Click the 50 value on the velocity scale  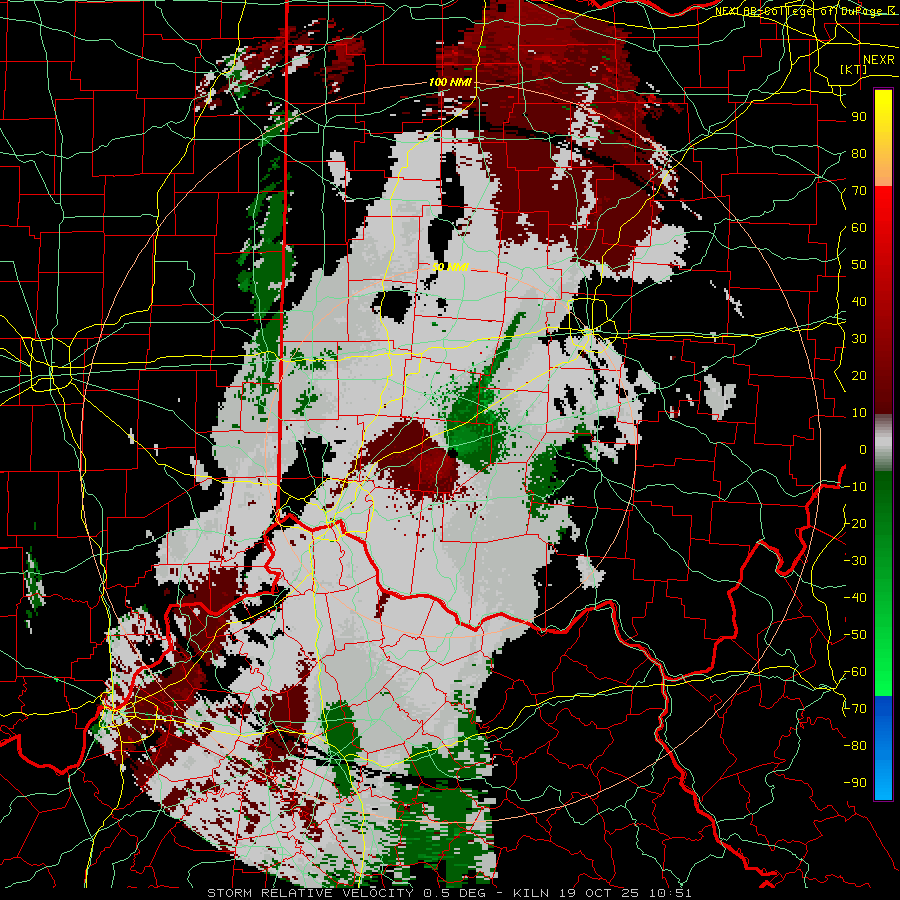point(859,265)
